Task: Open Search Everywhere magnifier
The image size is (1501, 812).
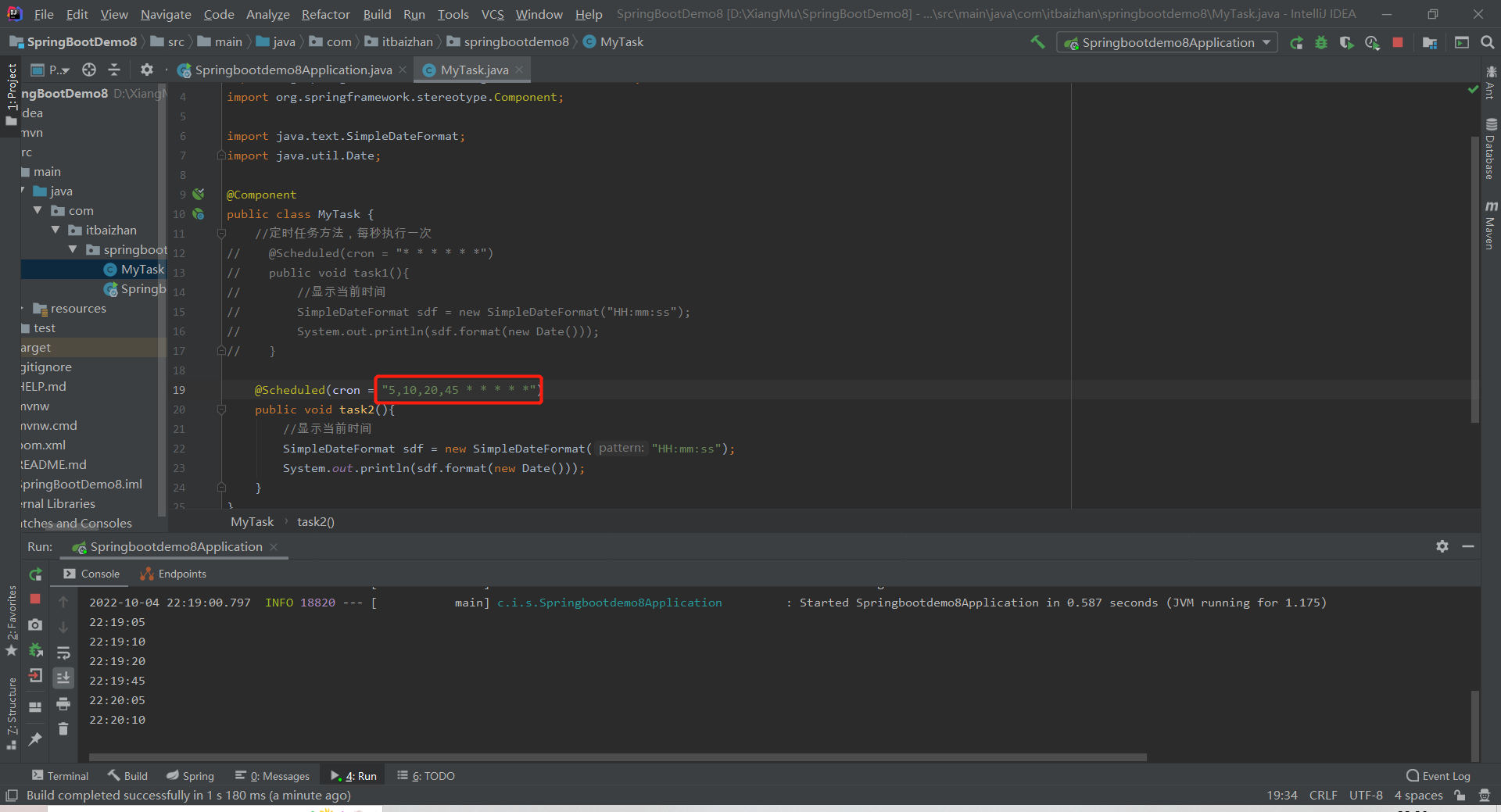Action: click(x=1487, y=43)
